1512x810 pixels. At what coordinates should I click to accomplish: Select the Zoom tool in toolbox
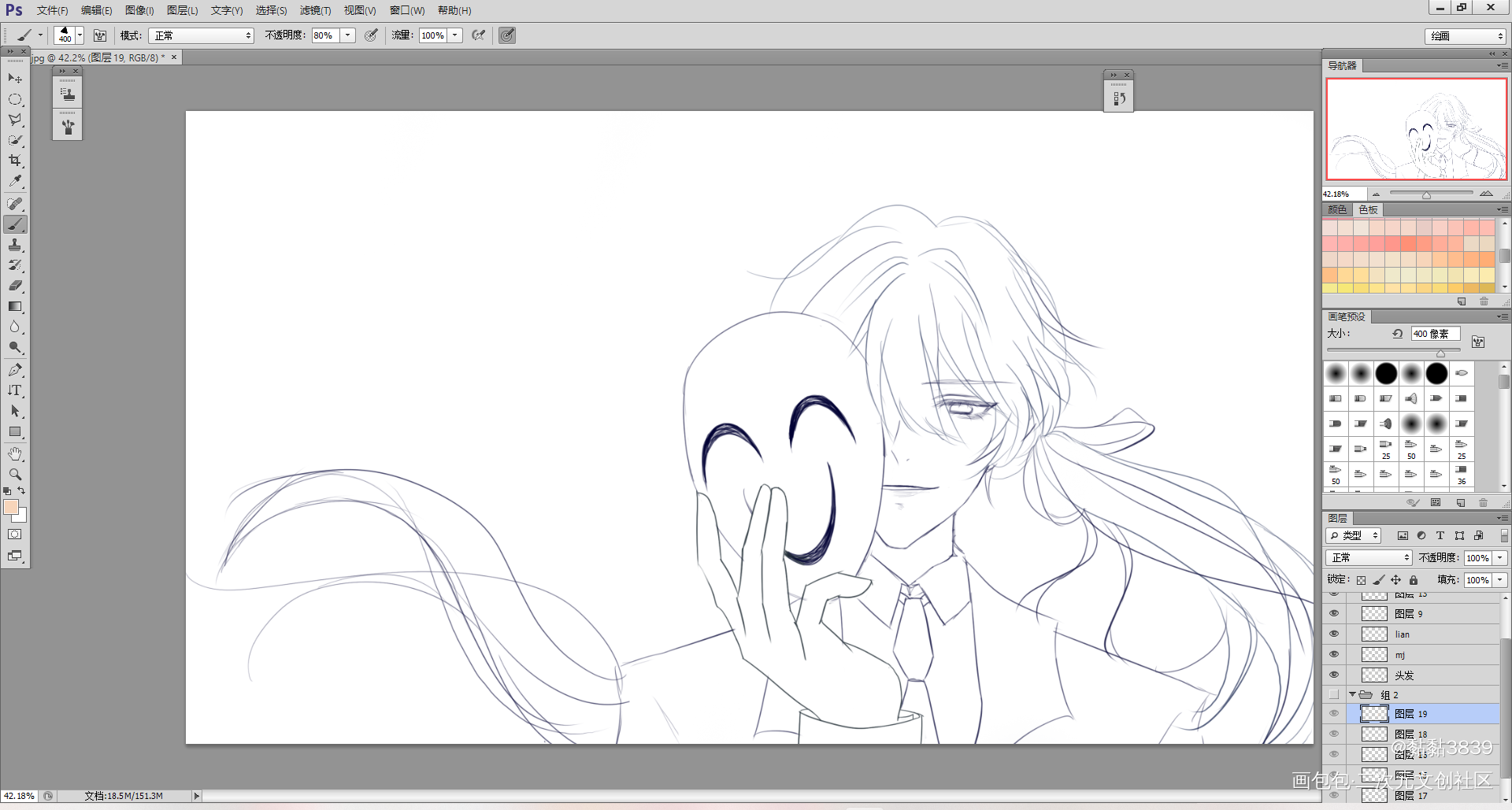(15, 475)
